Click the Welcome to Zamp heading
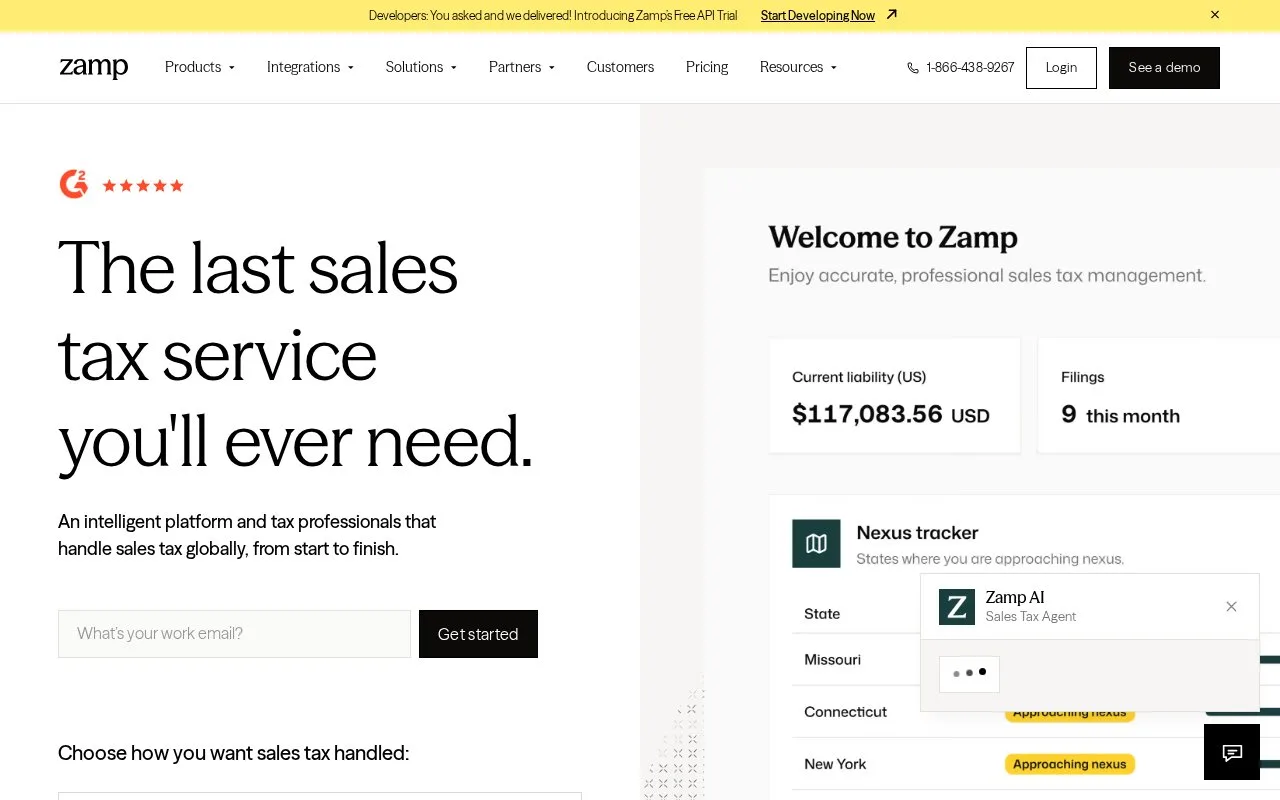This screenshot has width=1280, height=800. click(893, 237)
